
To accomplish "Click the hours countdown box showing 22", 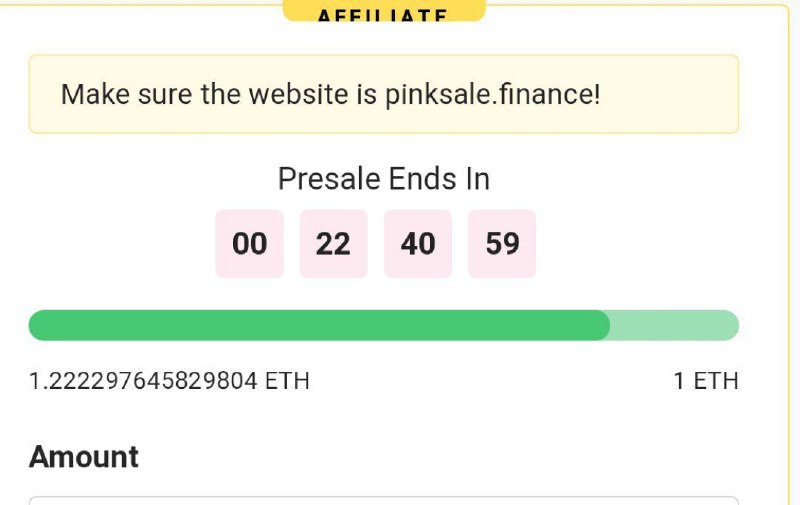I will coord(333,243).
